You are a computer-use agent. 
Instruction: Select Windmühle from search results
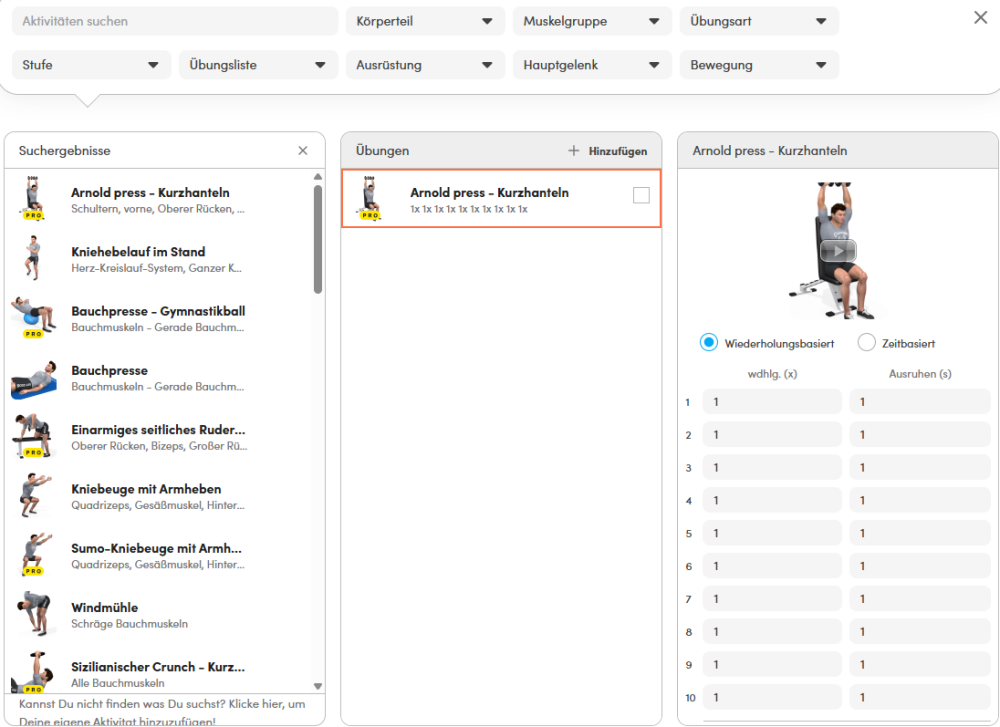(x=158, y=613)
